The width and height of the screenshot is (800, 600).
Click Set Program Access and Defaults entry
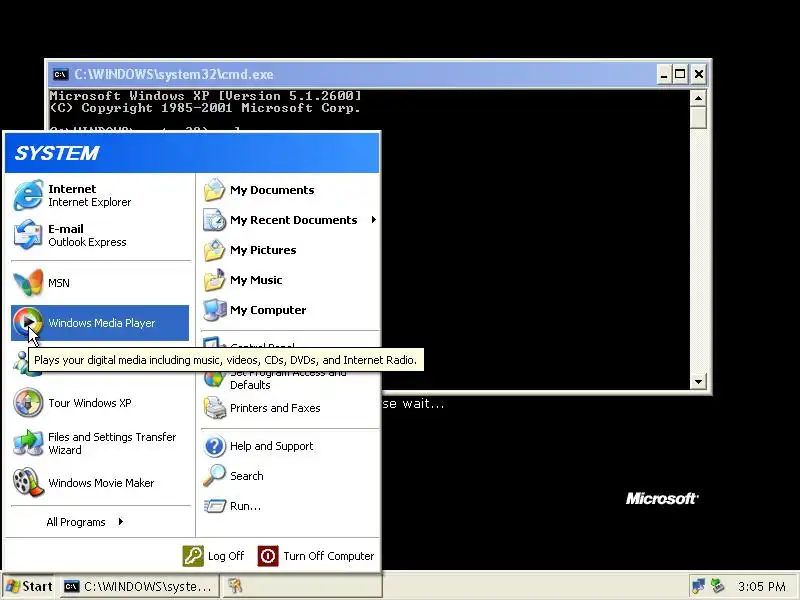[x=289, y=379]
